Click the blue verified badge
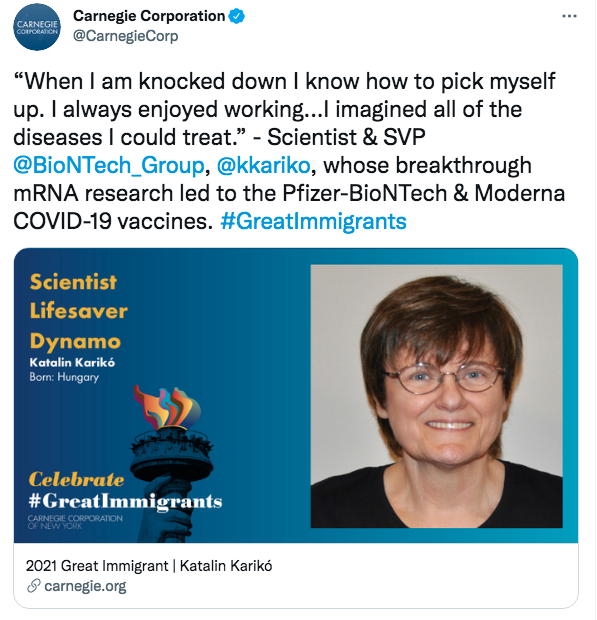This screenshot has width=597, height=620. pyautogui.click(x=237, y=16)
